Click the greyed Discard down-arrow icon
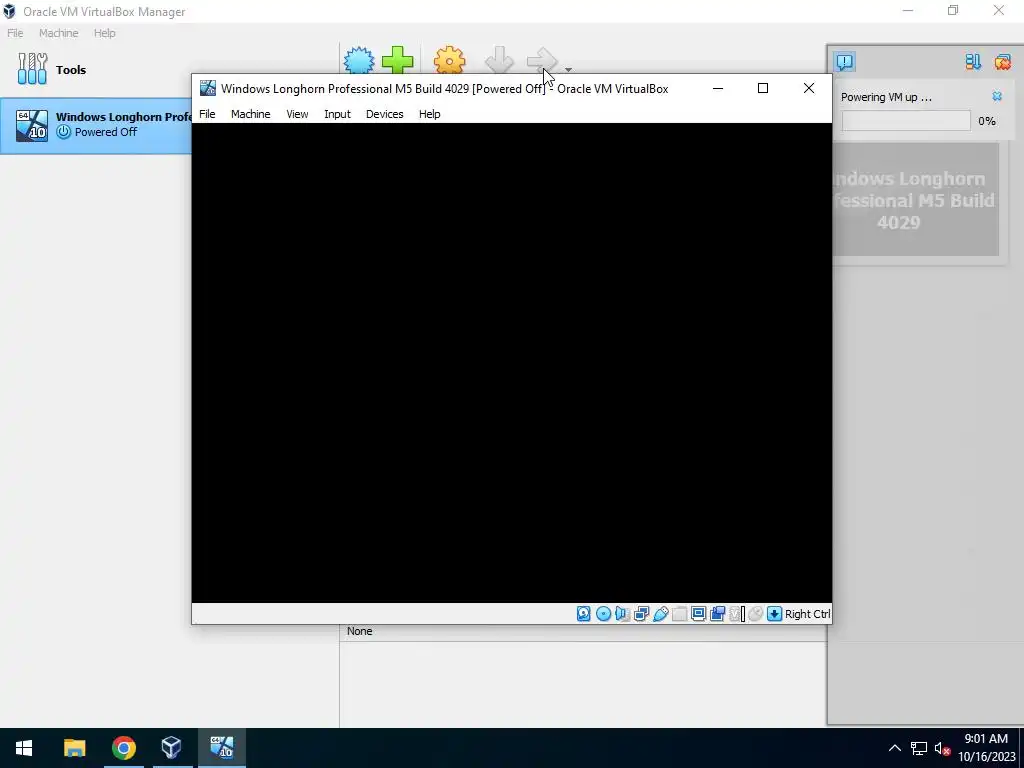 500,60
